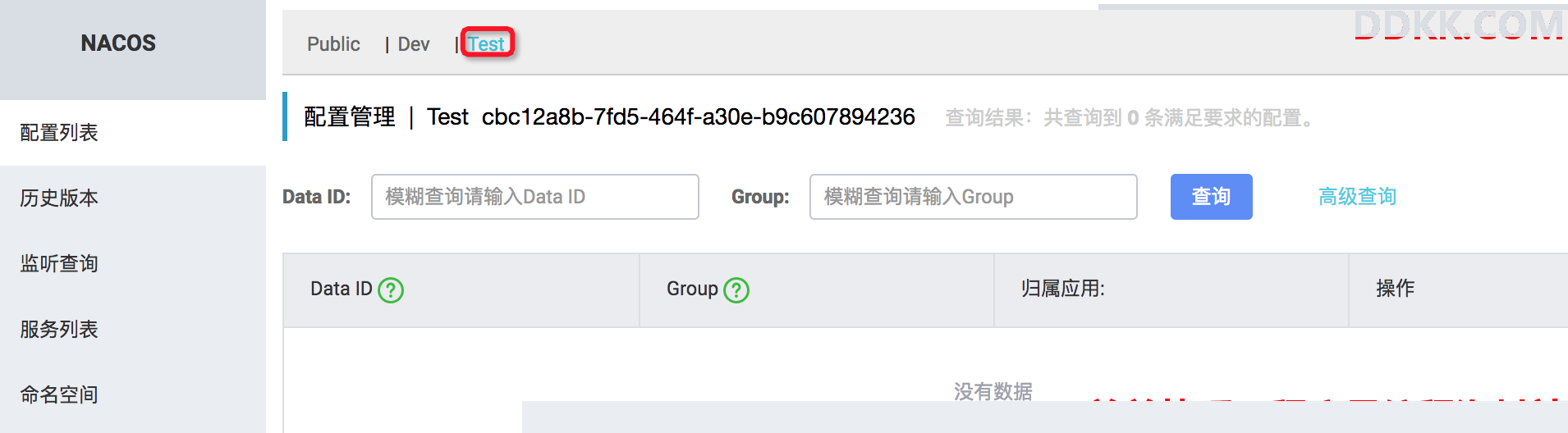Click the 归属应用 column header

coord(1063,289)
